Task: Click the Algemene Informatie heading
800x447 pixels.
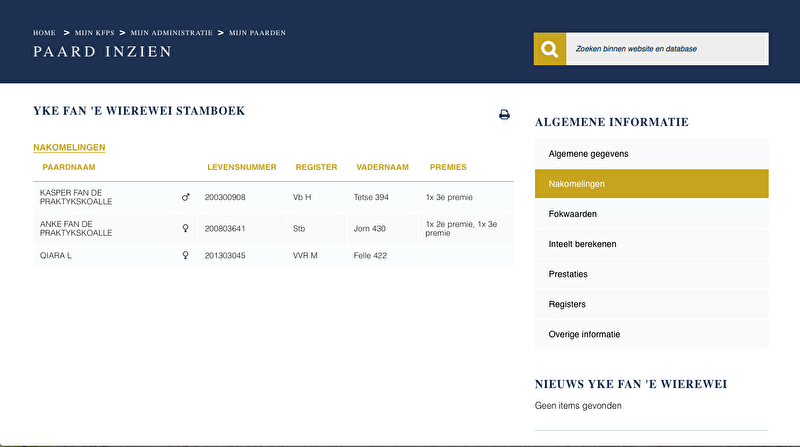Action: tap(612, 122)
